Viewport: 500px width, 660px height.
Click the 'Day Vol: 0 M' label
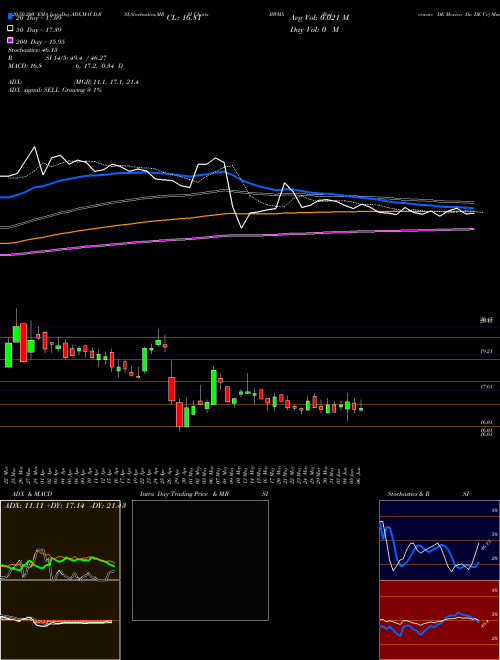[x=314, y=30]
